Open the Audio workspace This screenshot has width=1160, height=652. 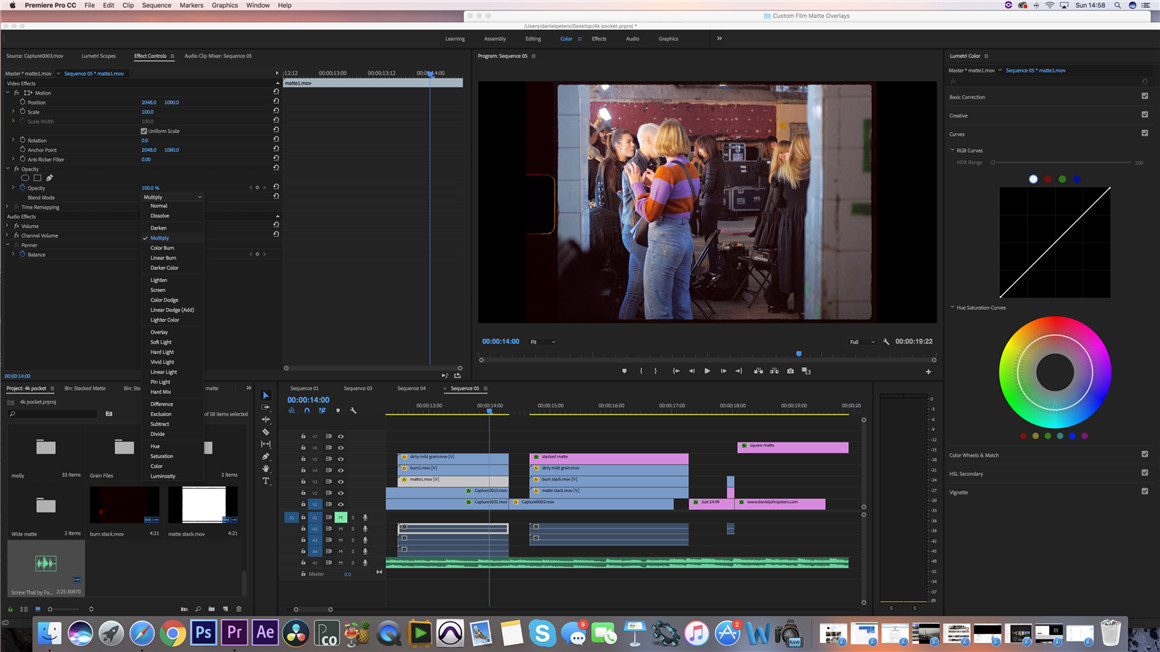632,39
